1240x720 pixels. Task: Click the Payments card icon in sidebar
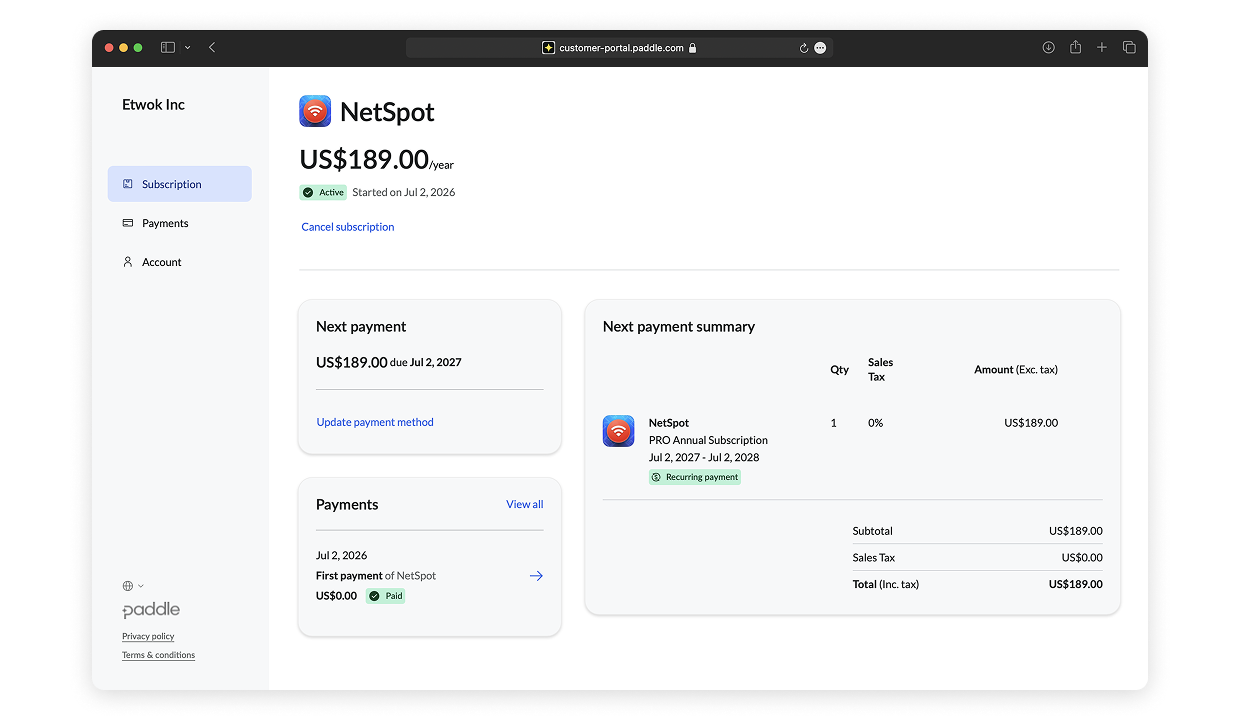(128, 223)
